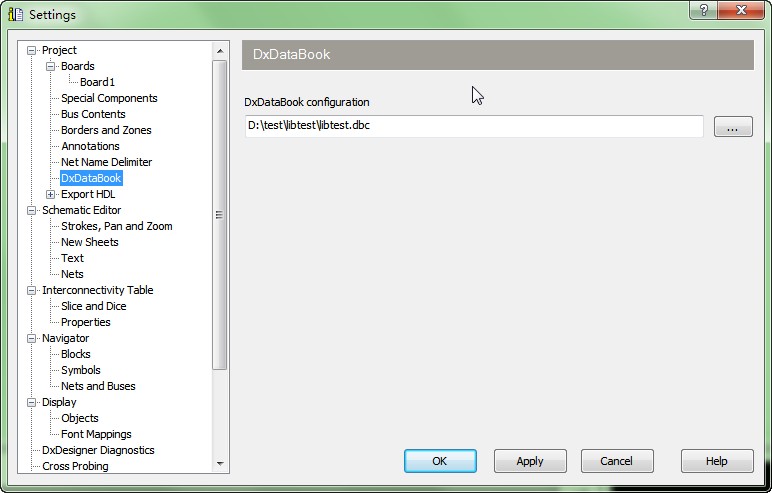Click the tree scrollbar thumb
Screen dimensions: 772x493
220,215
